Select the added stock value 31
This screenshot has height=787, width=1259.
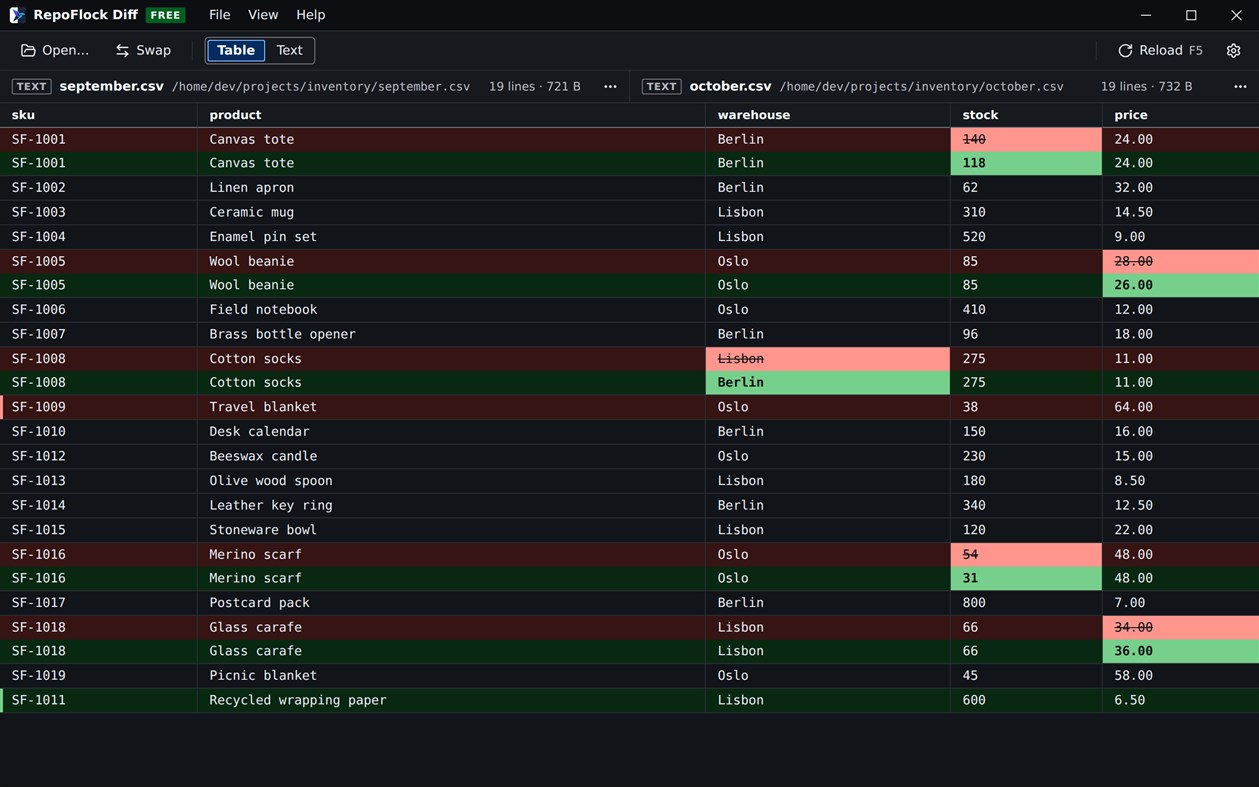tap(1026, 578)
